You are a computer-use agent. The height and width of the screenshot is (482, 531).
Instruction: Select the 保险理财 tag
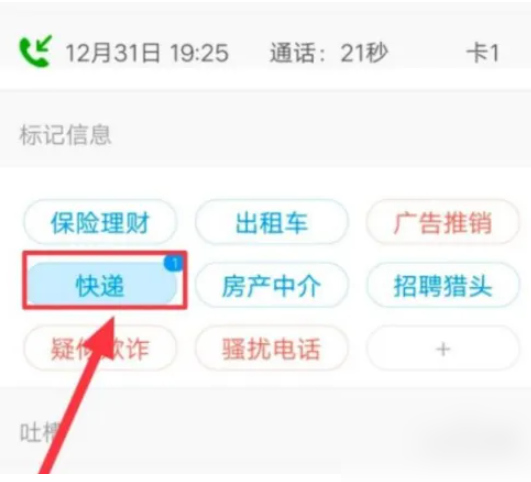[100, 222]
